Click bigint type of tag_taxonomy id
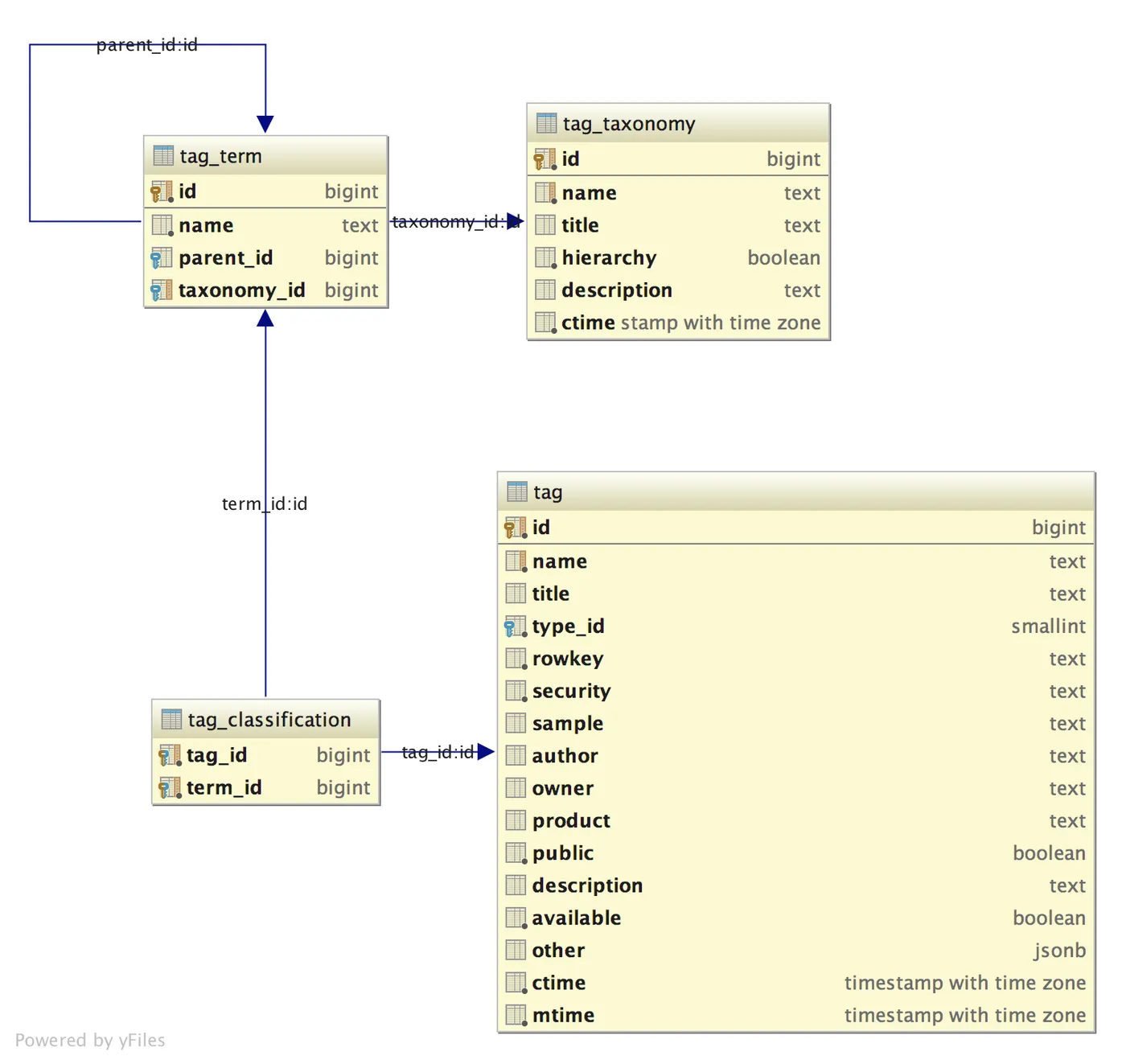This screenshot has height=1064, width=1126. click(x=793, y=159)
